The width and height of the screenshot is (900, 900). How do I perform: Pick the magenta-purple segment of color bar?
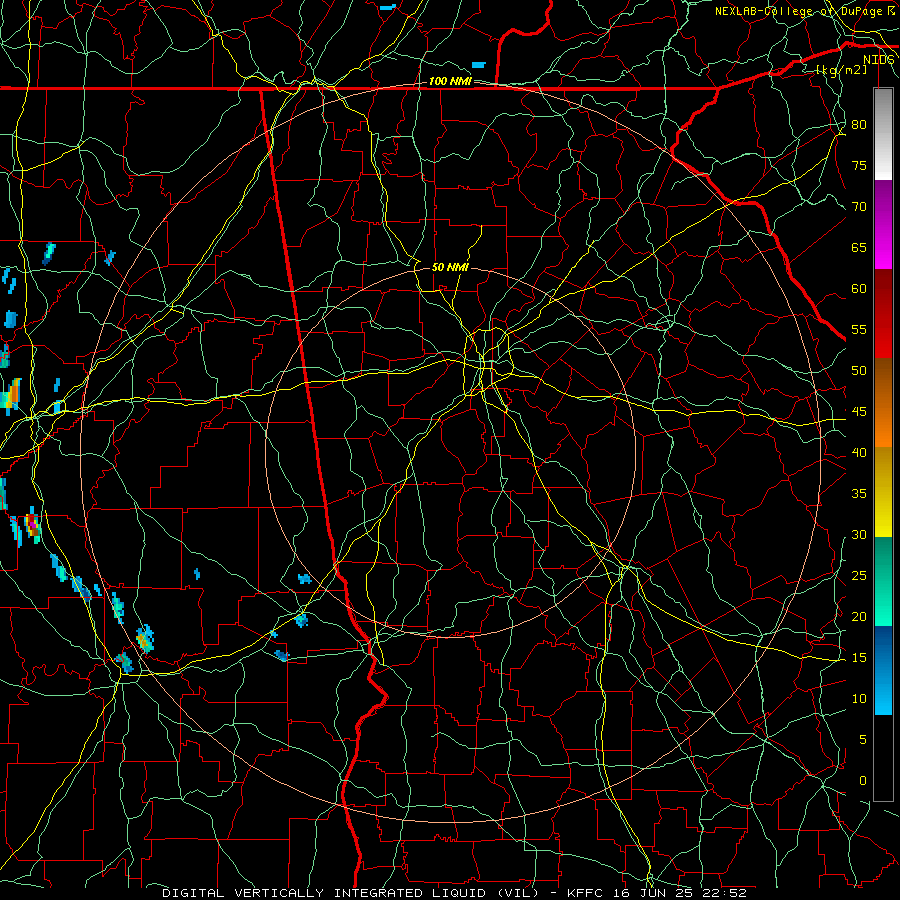click(x=883, y=224)
